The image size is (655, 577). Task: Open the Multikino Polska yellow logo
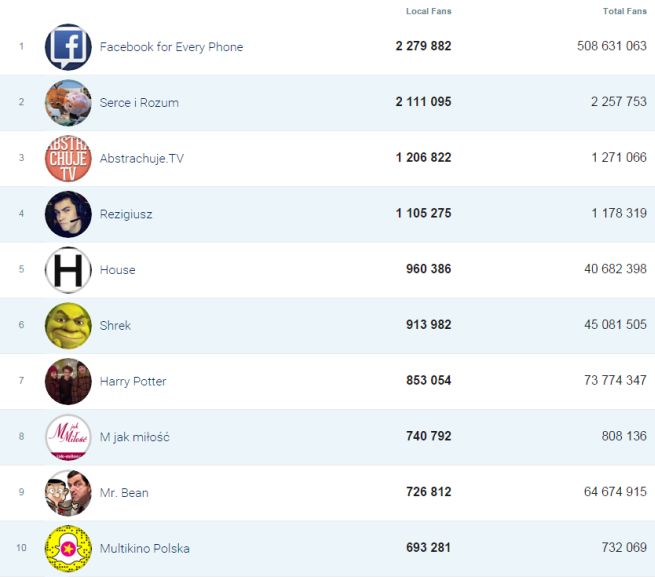[x=68, y=548]
